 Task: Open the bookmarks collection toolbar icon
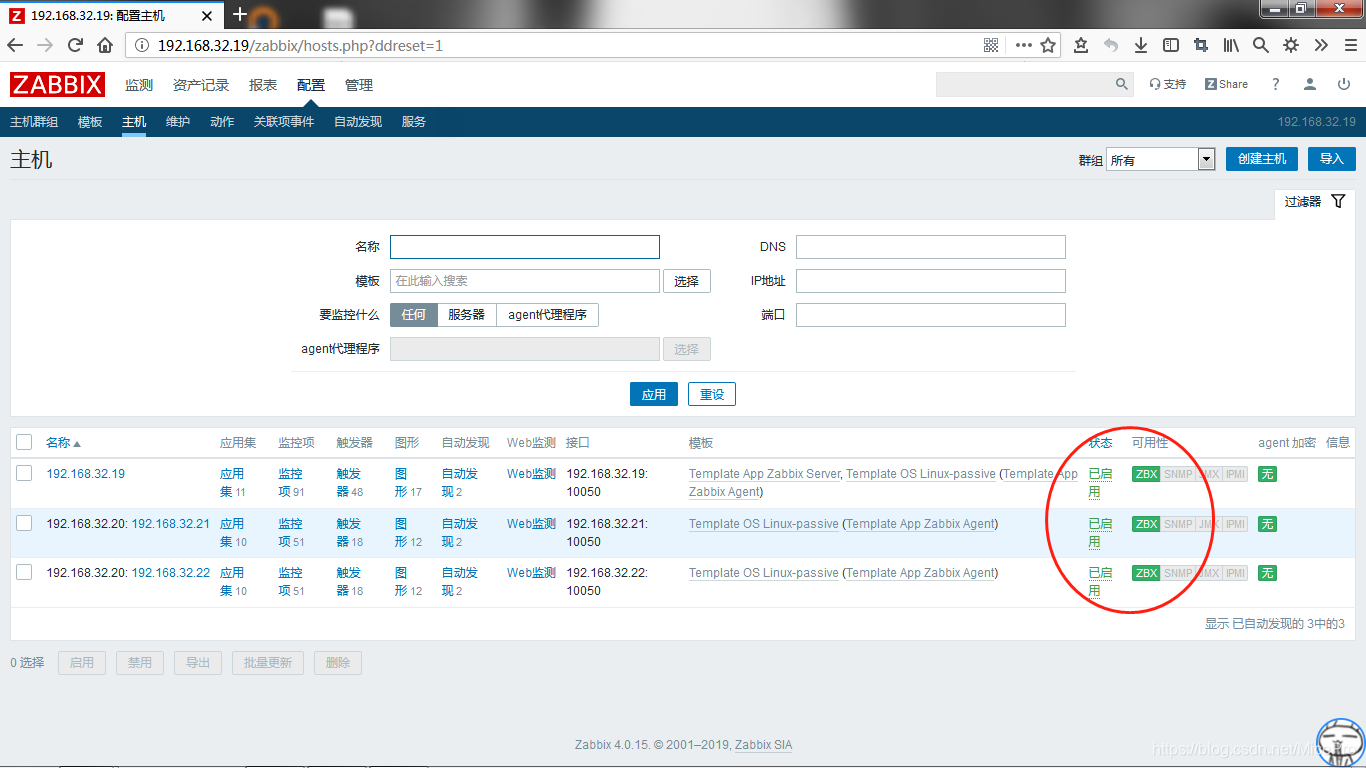pos(1081,45)
